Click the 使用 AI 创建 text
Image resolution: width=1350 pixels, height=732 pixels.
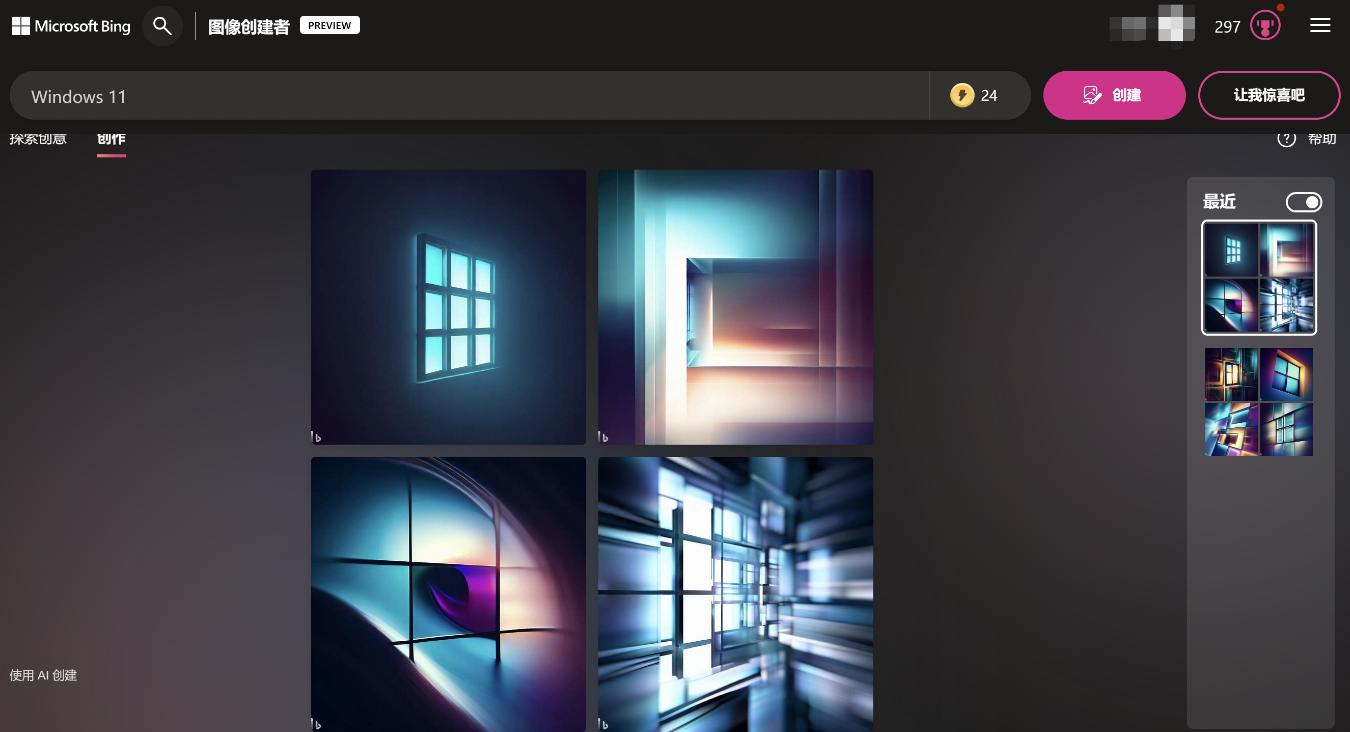click(x=43, y=675)
